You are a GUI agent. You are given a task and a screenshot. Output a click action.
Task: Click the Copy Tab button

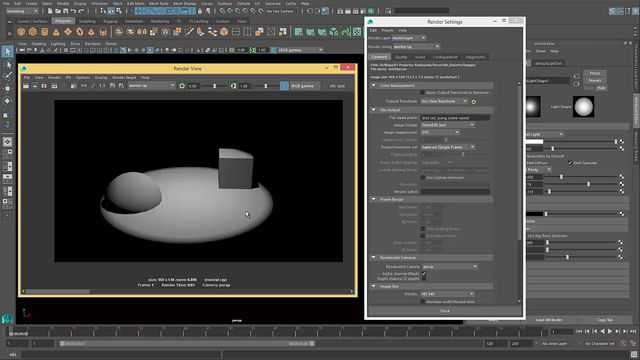[604, 320]
